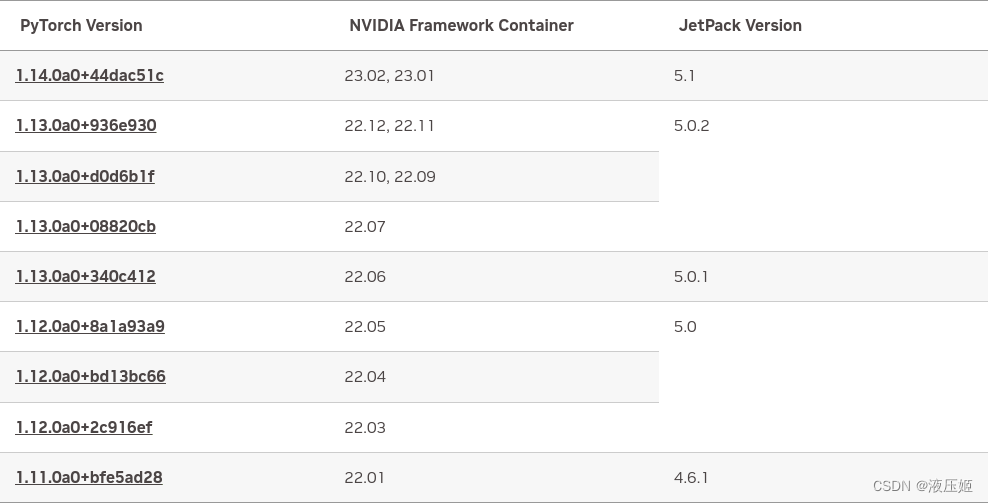Click the CSDN watermark text
Screen dimensions: 988x503
pos(922,486)
